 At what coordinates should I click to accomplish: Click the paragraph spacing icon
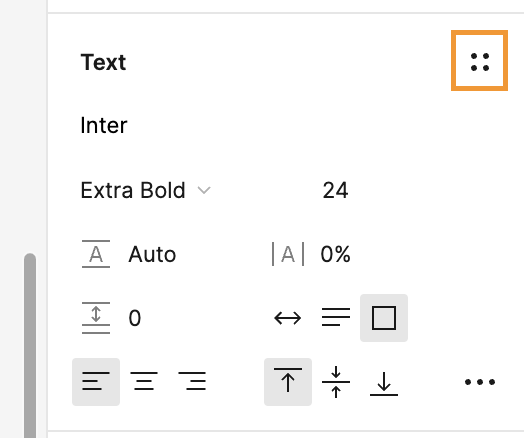click(96, 318)
